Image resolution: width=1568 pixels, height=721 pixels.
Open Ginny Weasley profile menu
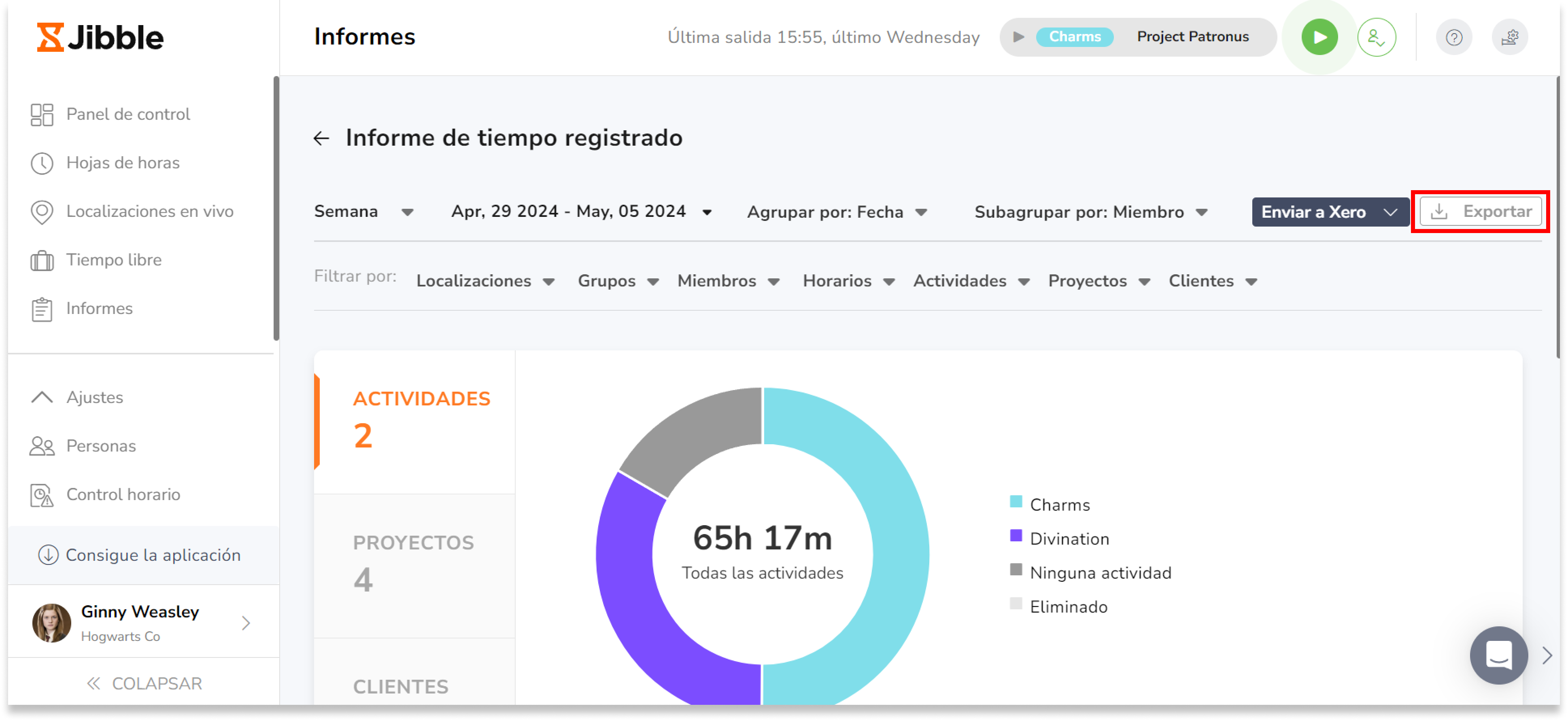[x=144, y=623]
